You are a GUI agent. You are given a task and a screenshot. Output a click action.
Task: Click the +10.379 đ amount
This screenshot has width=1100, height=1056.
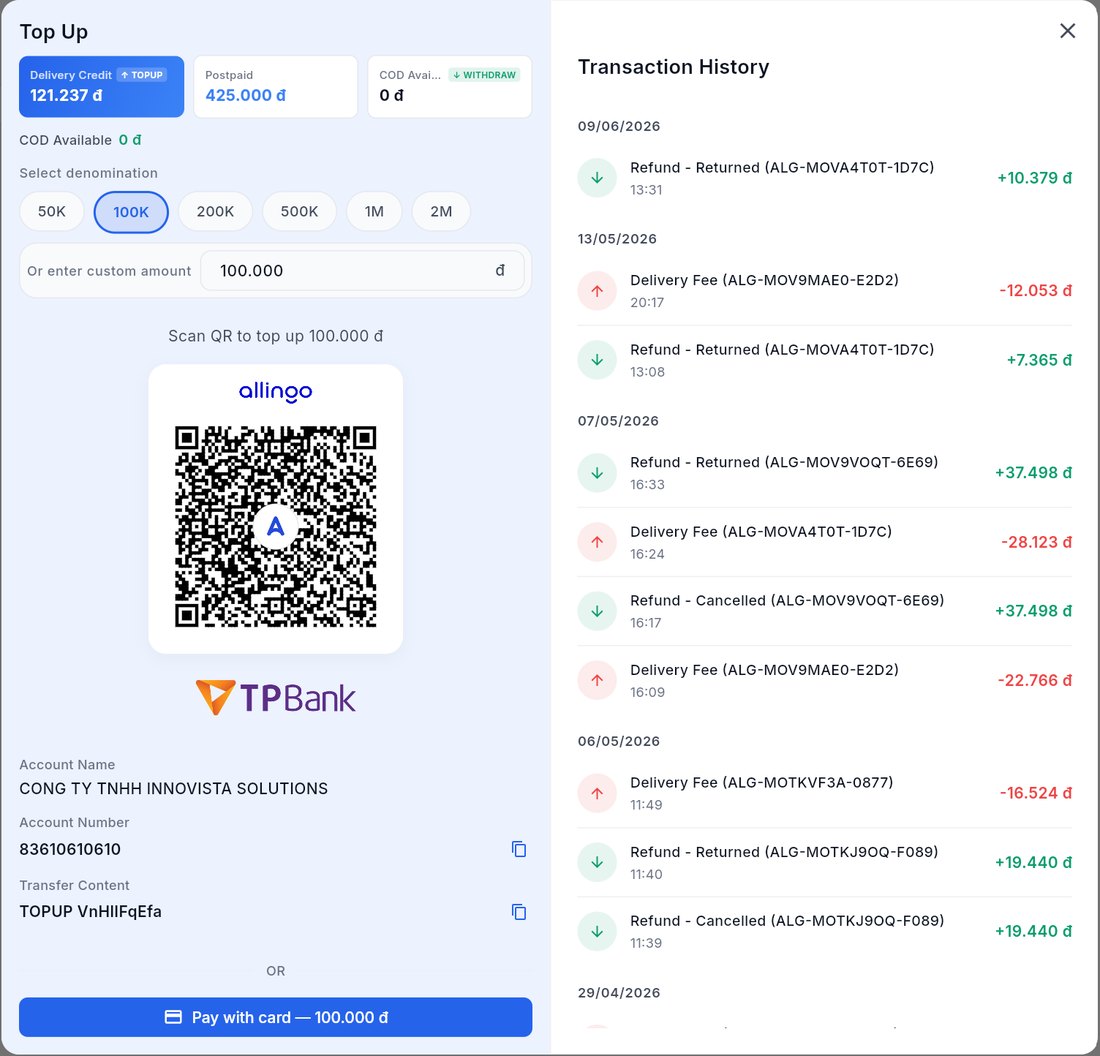(x=1035, y=178)
